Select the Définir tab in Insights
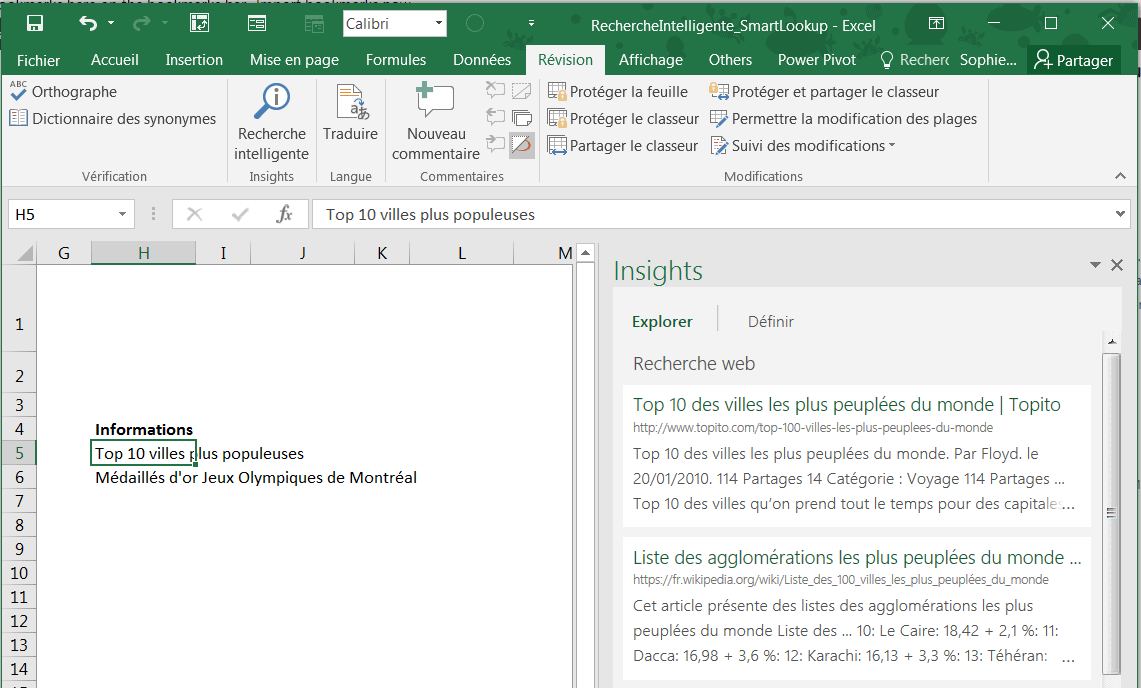Screen dimensions: 1141x688 click(x=771, y=322)
